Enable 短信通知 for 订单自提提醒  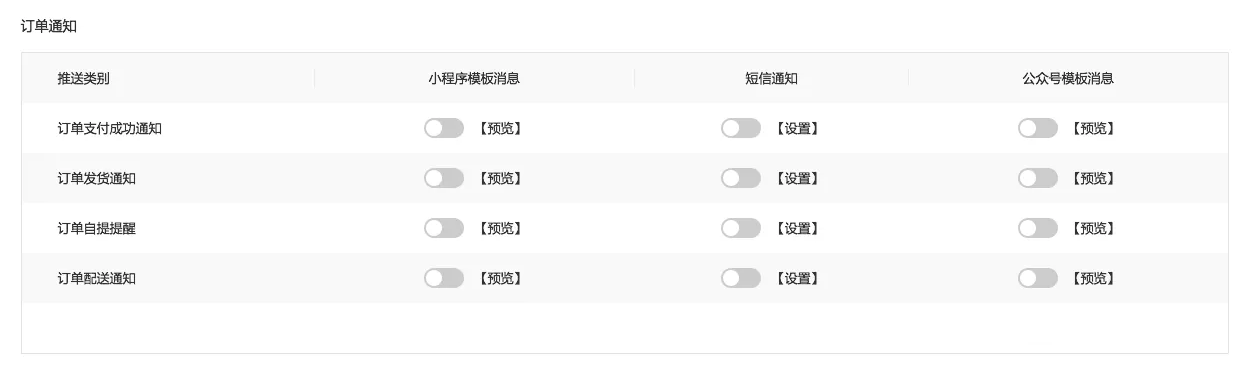tap(741, 228)
